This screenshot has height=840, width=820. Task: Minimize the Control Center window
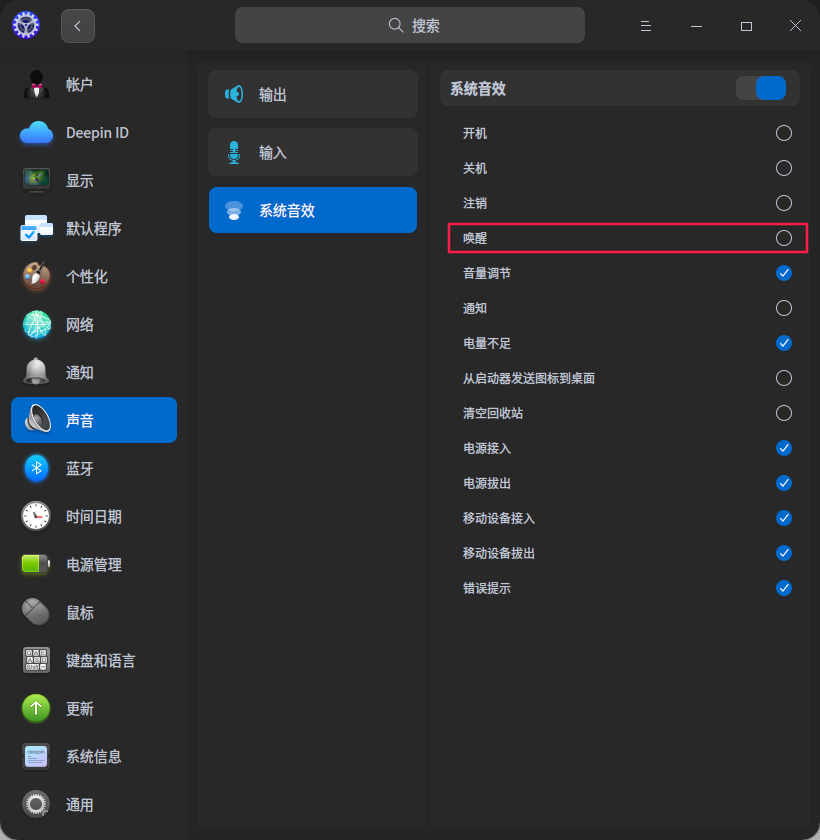[696, 26]
